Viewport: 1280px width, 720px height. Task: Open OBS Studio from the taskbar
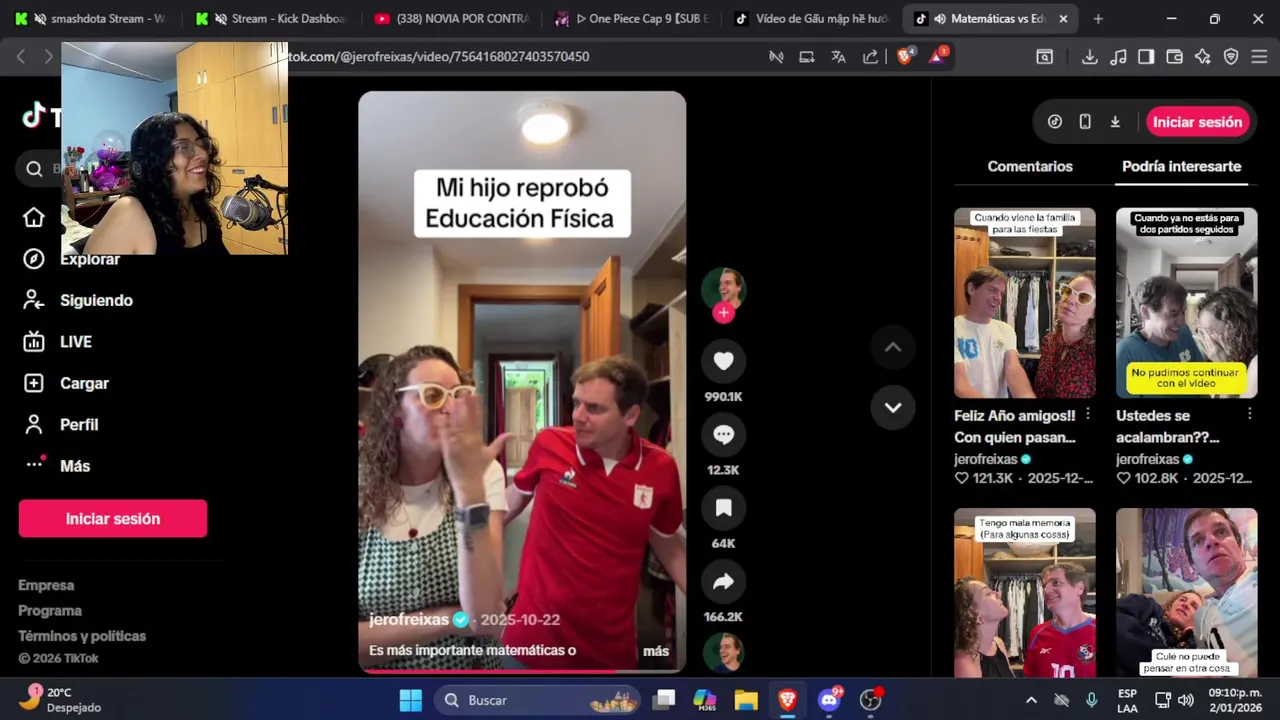pyautogui.click(x=871, y=700)
